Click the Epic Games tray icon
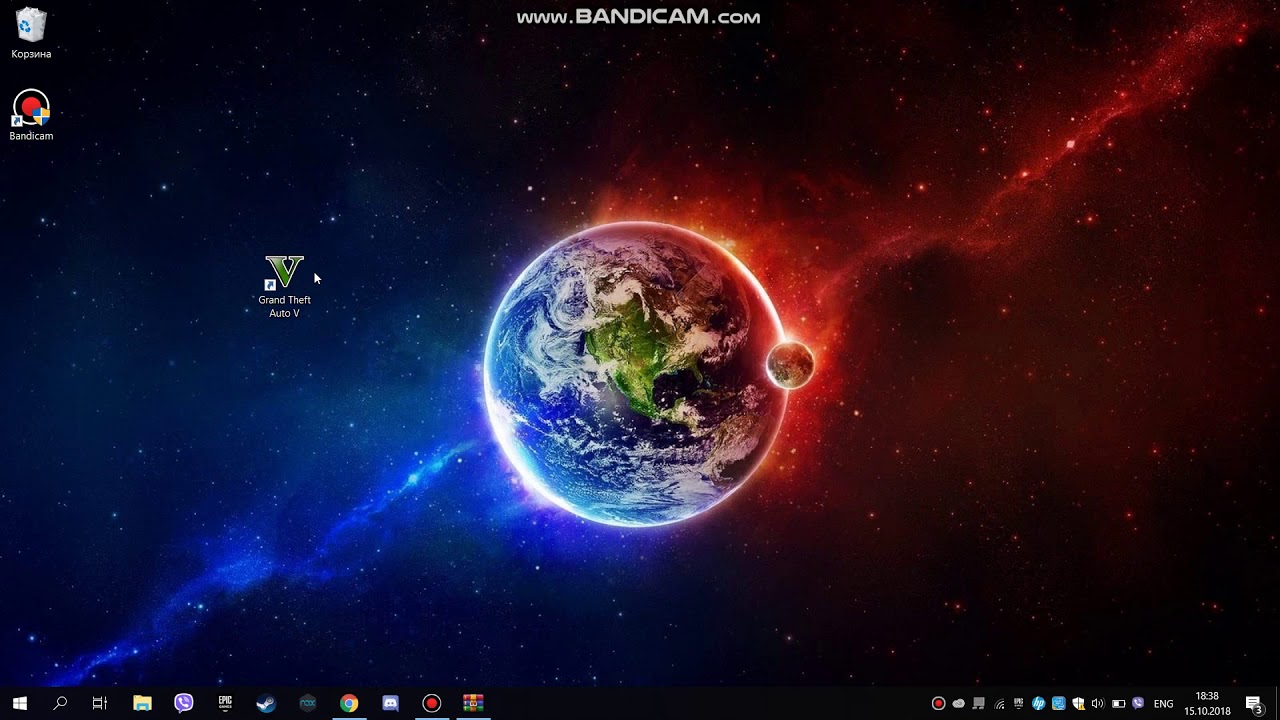This screenshot has height=720, width=1280. click(x=1019, y=703)
